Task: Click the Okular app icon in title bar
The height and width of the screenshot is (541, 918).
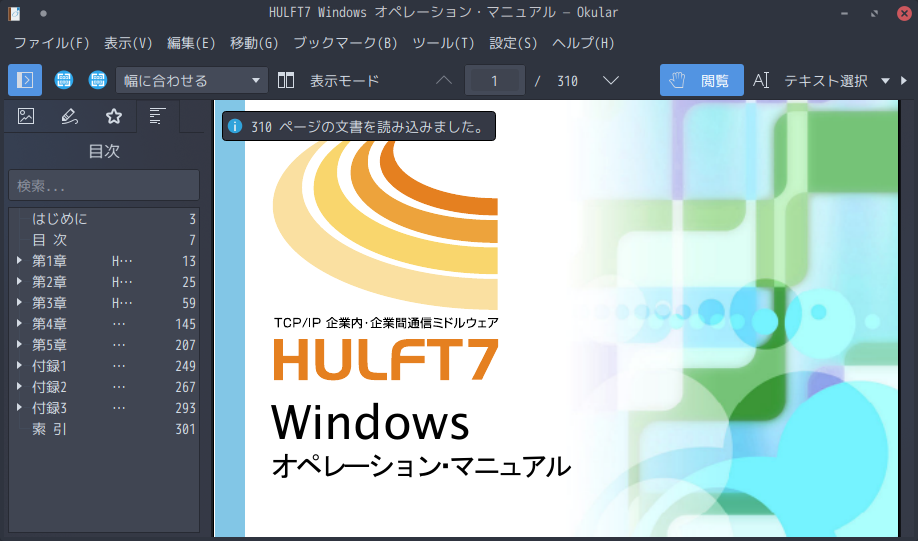Action: point(15,13)
